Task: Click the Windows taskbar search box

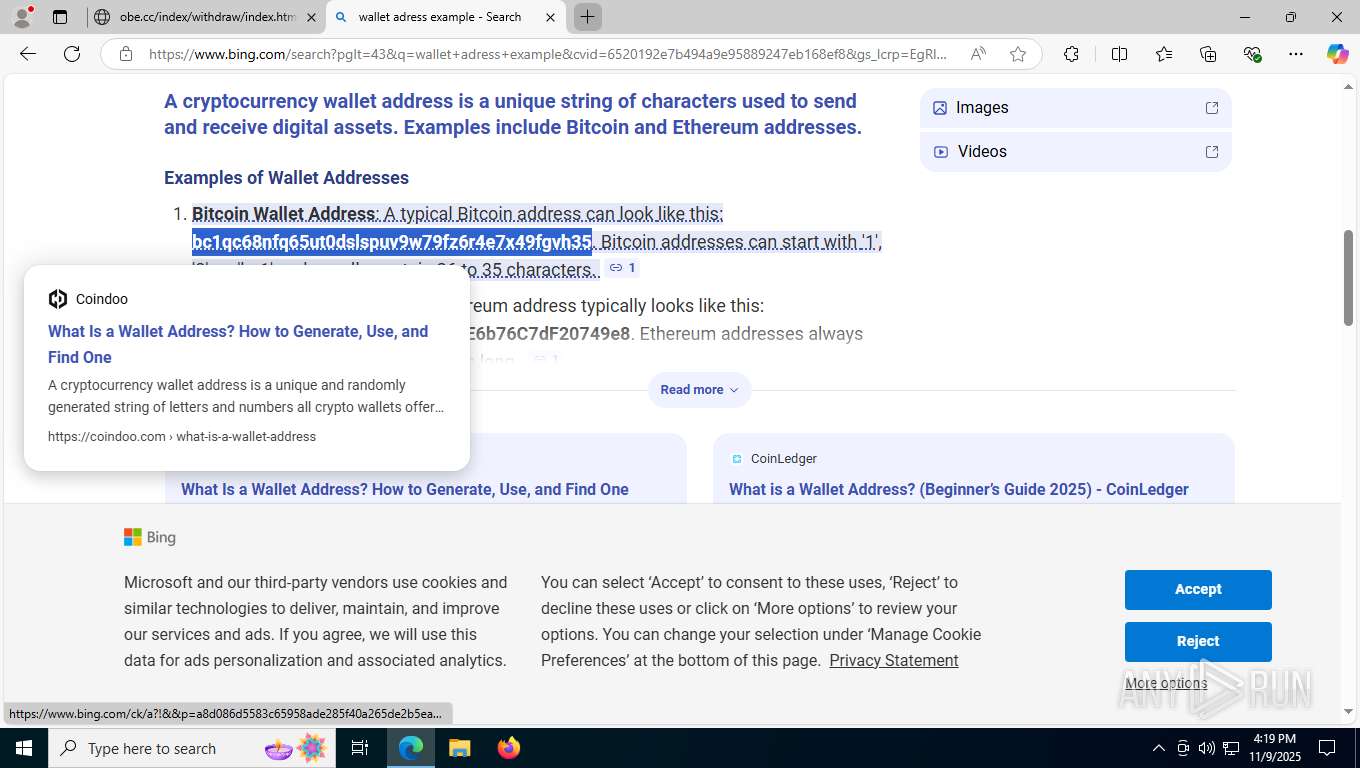Action: click(192, 748)
